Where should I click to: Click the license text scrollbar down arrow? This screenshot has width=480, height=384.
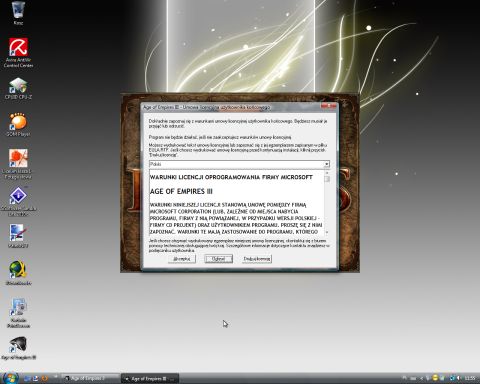(x=327, y=232)
